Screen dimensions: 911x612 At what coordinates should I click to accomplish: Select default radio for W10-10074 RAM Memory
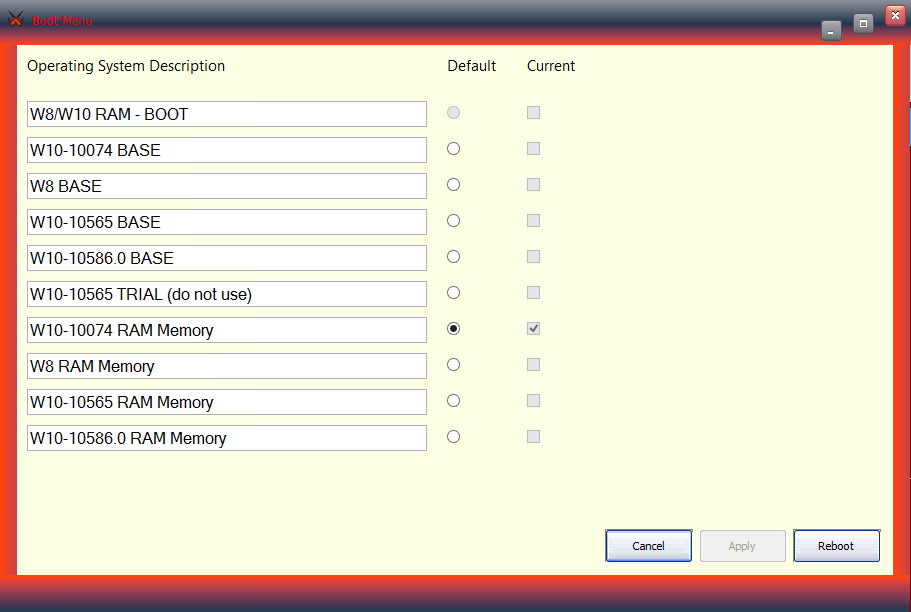(453, 329)
